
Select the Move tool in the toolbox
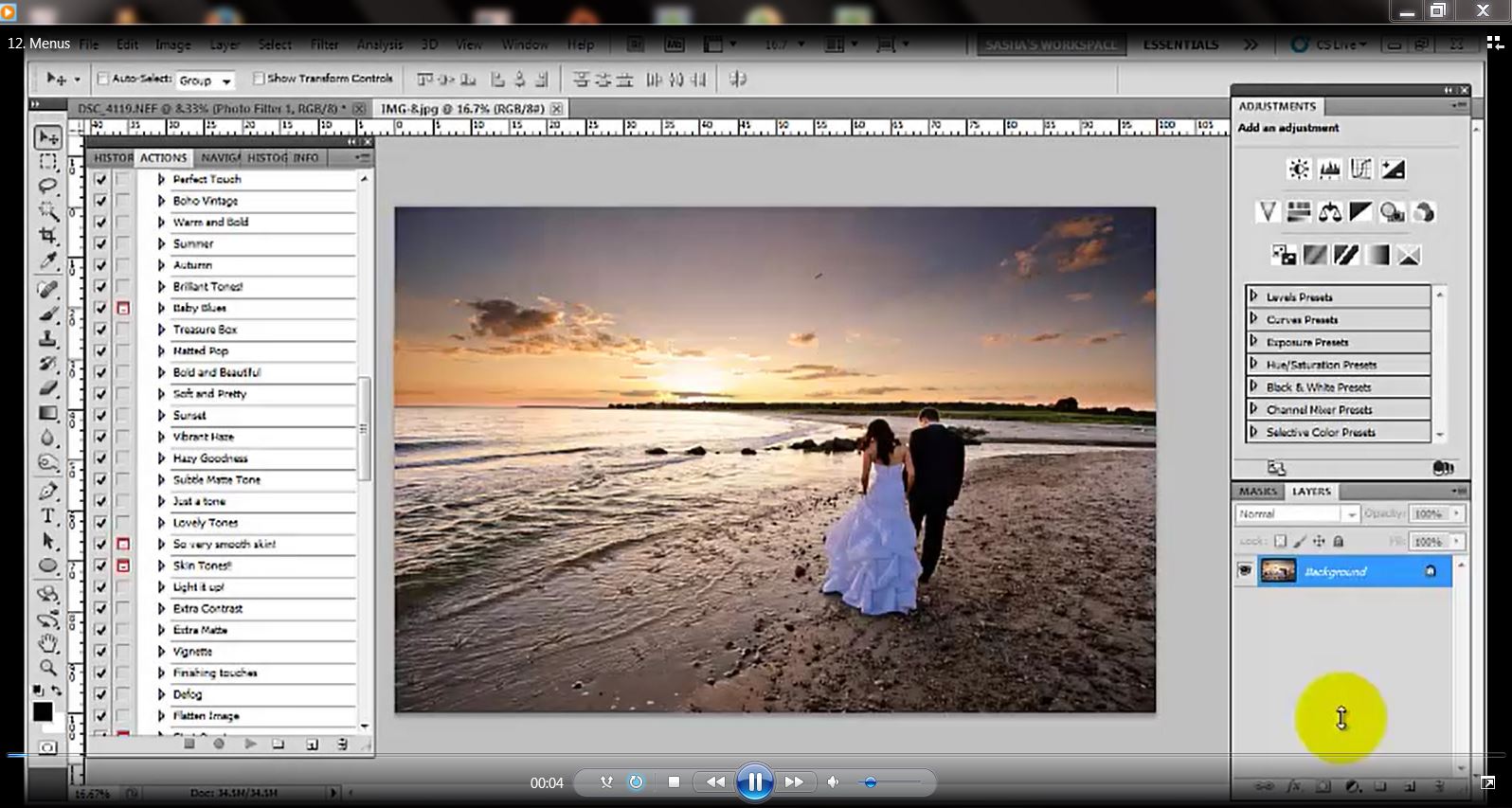47,138
